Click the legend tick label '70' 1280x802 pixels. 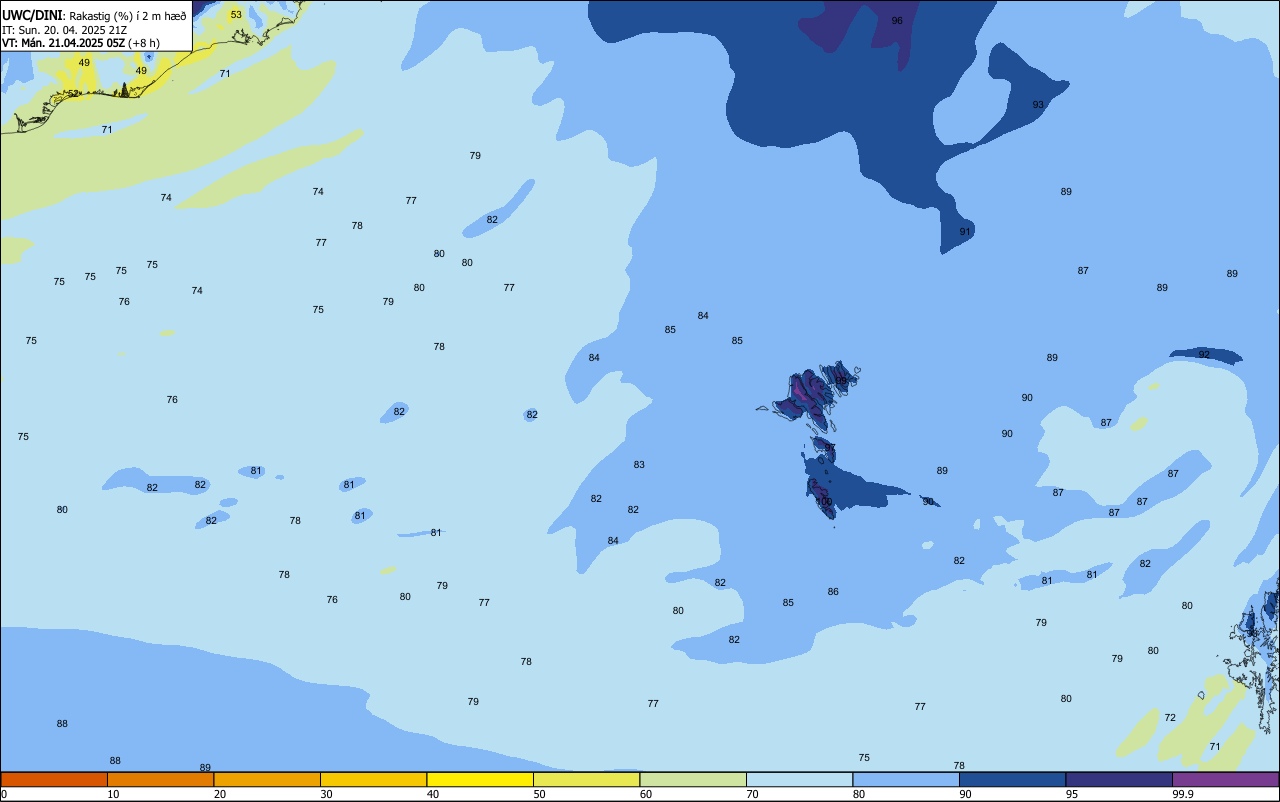752,794
